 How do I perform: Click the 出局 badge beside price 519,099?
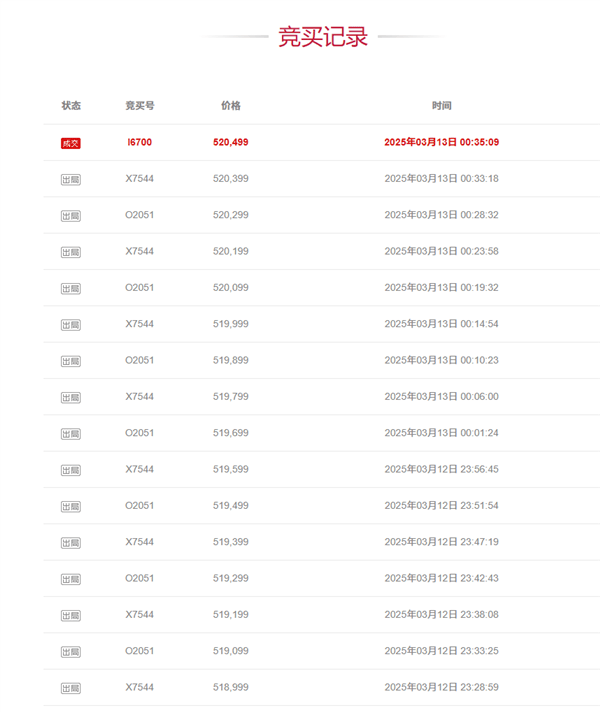(x=70, y=652)
